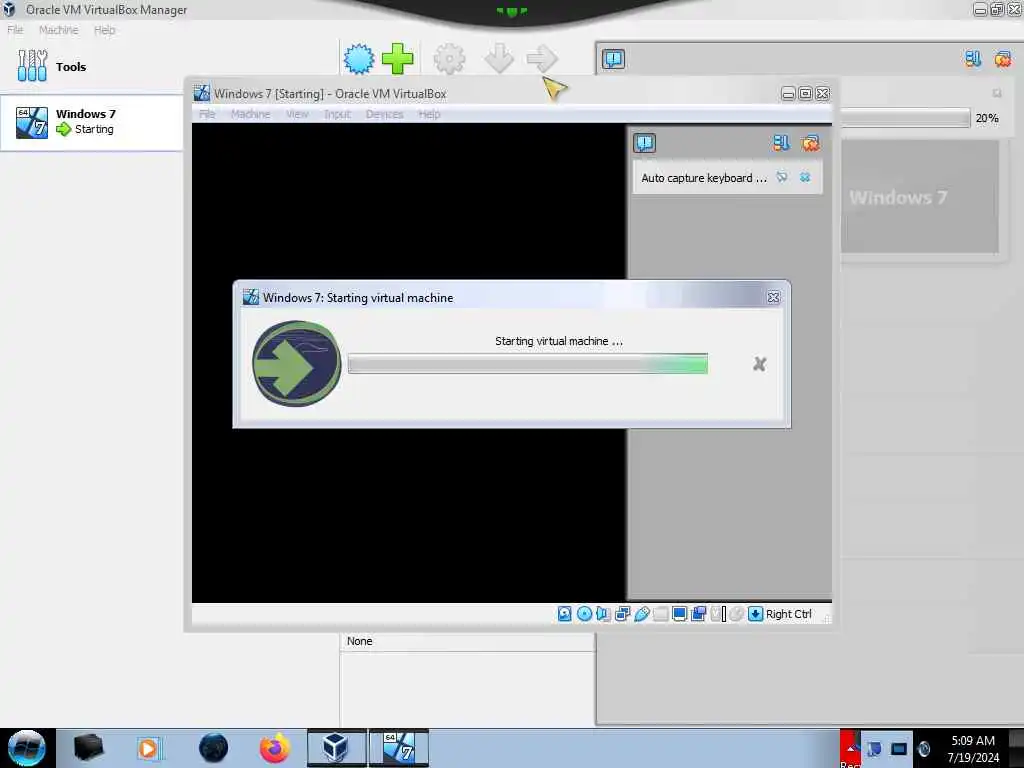Click the keyboard capture host key icon

pos(755,614)
